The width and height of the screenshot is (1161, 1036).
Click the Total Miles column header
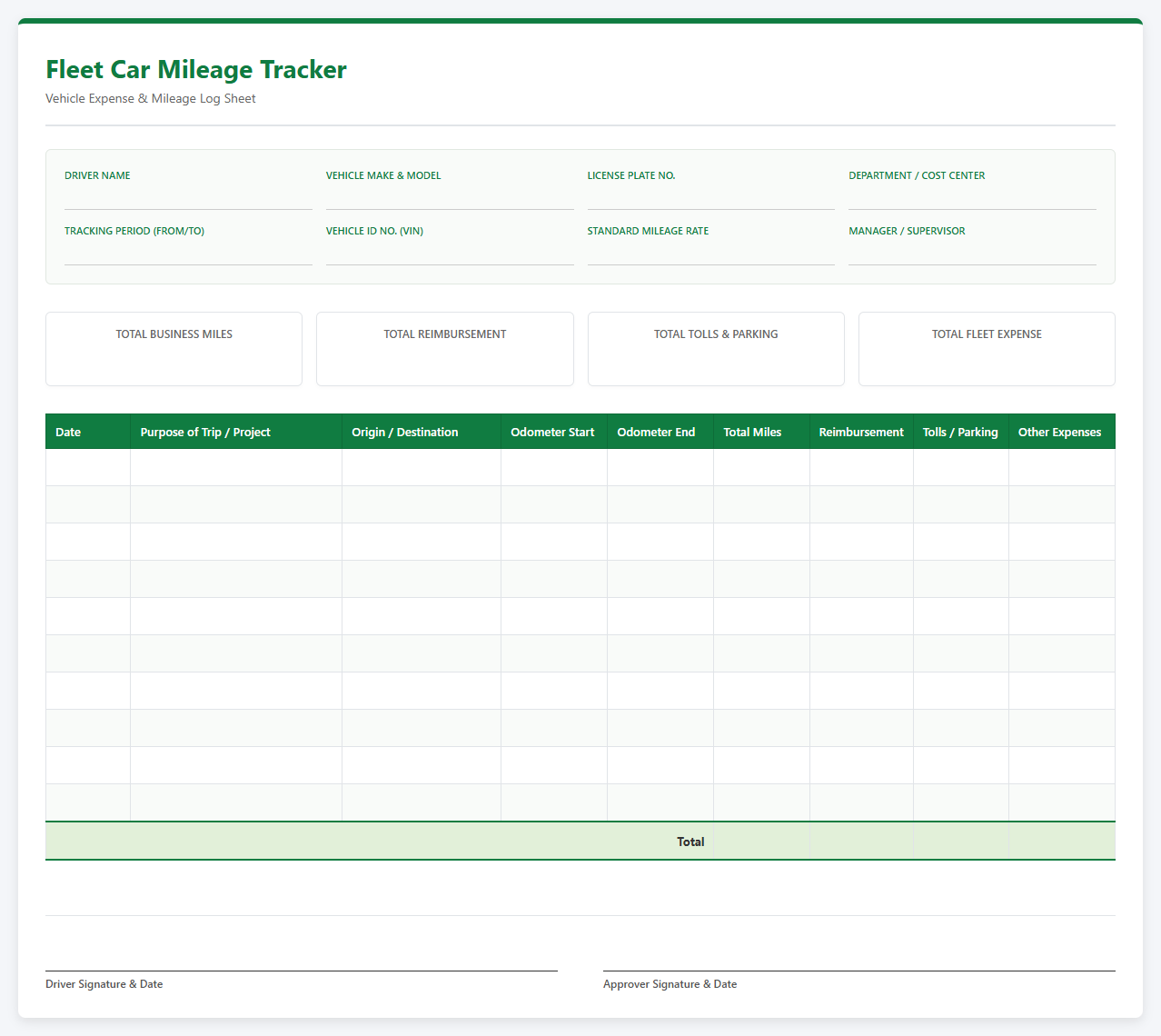tap(761, 432)
